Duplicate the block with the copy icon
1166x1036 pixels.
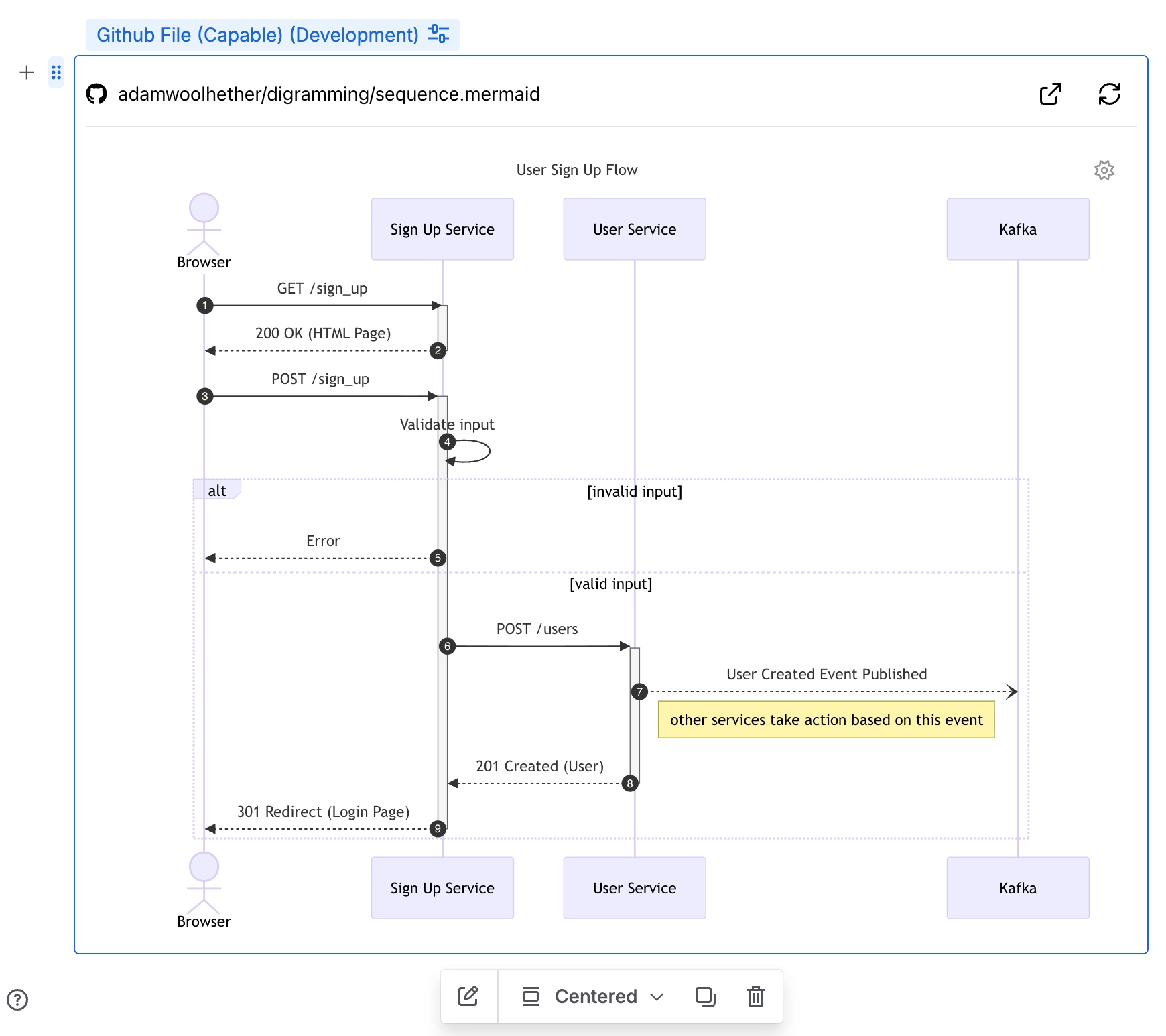(x=705, y=996)
